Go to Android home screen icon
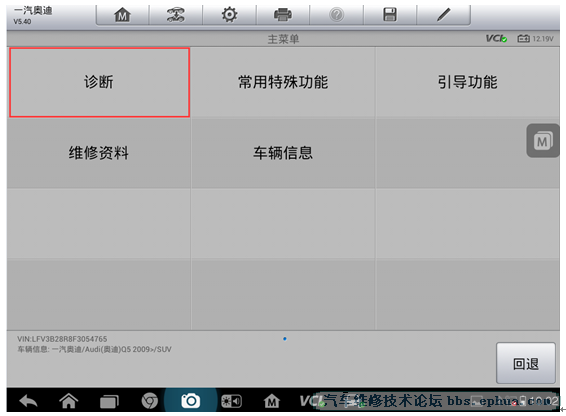The height and width of the screenshot is (416, 566). tap(69, 401)
